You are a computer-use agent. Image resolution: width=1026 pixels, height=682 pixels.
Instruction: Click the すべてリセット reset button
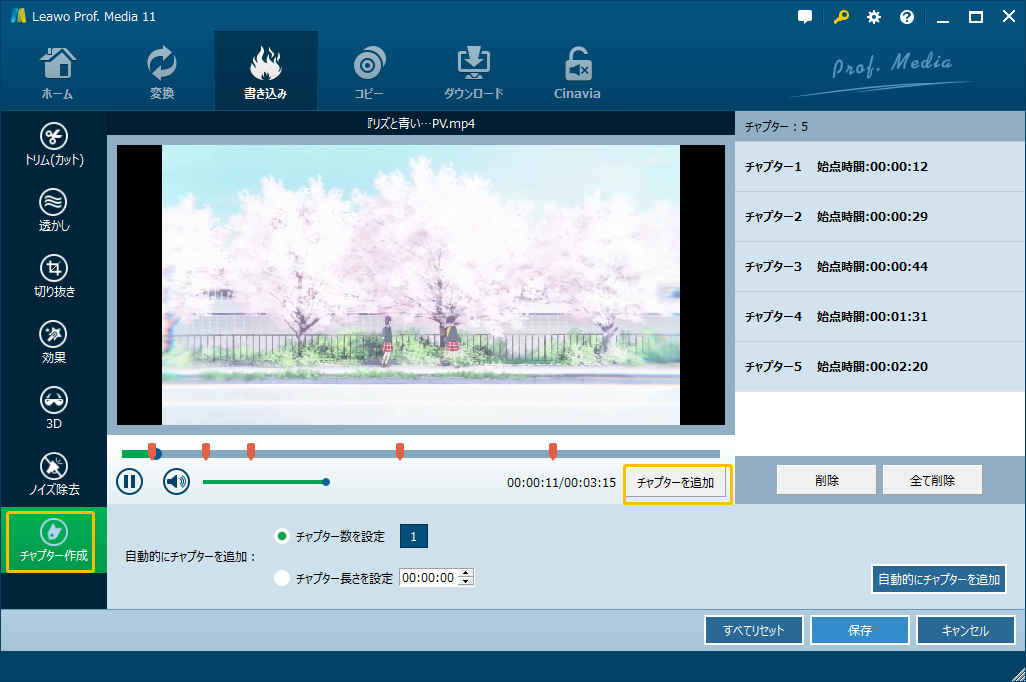point(754,630)
